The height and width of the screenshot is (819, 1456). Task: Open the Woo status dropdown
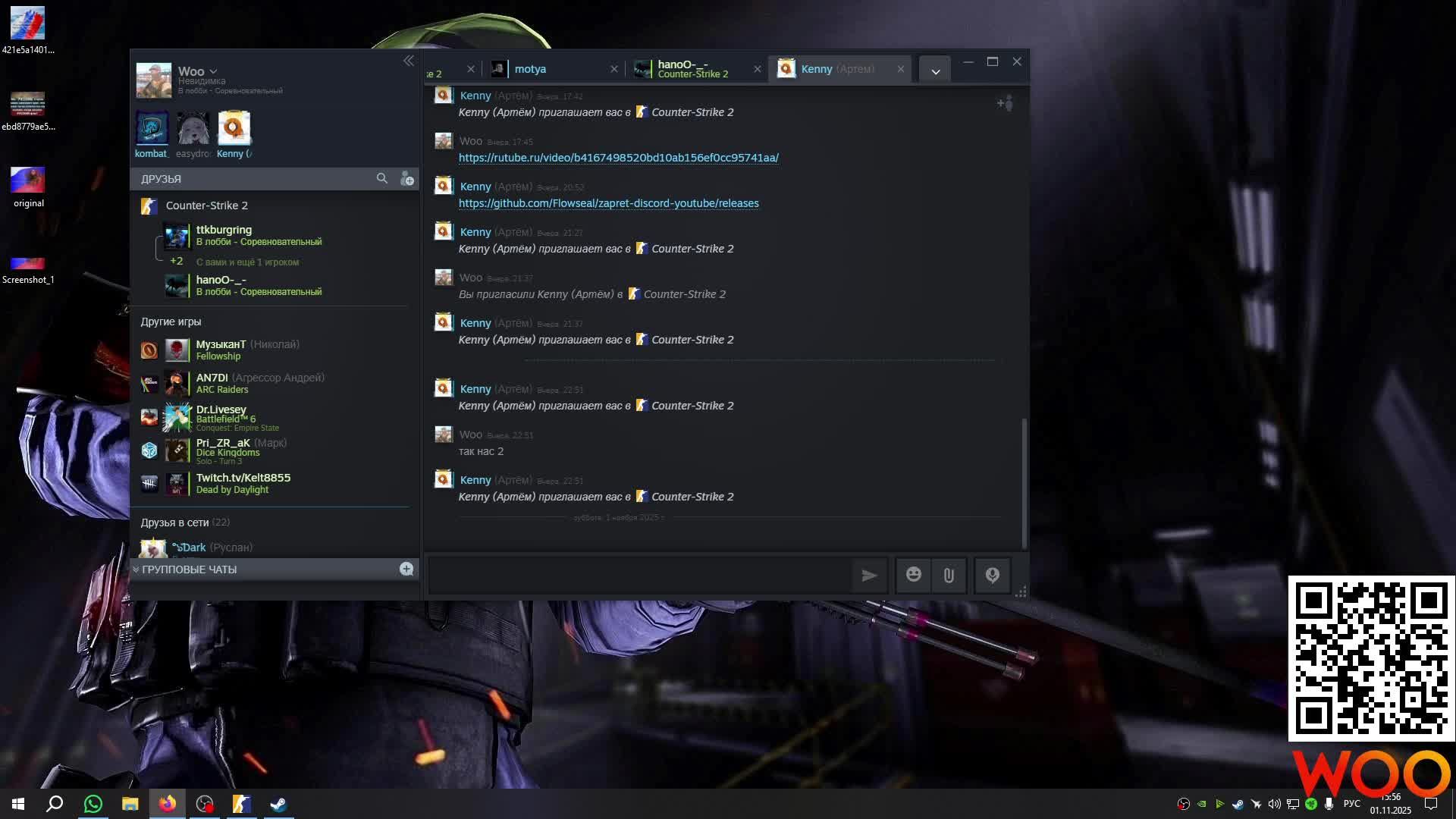pyautogui.click(x=213, y=71)
